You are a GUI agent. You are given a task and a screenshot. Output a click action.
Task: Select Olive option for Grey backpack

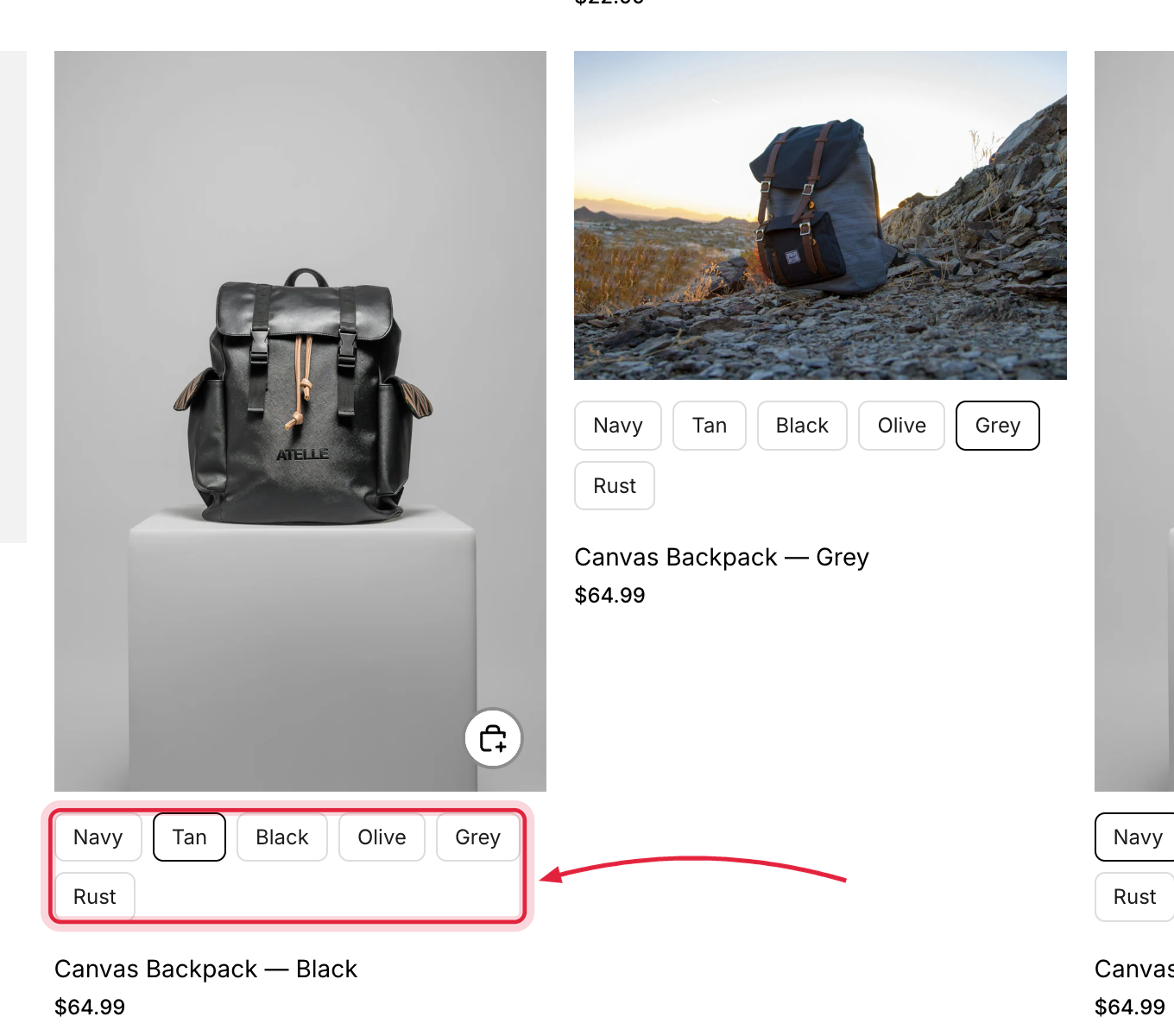coord(902,426)
